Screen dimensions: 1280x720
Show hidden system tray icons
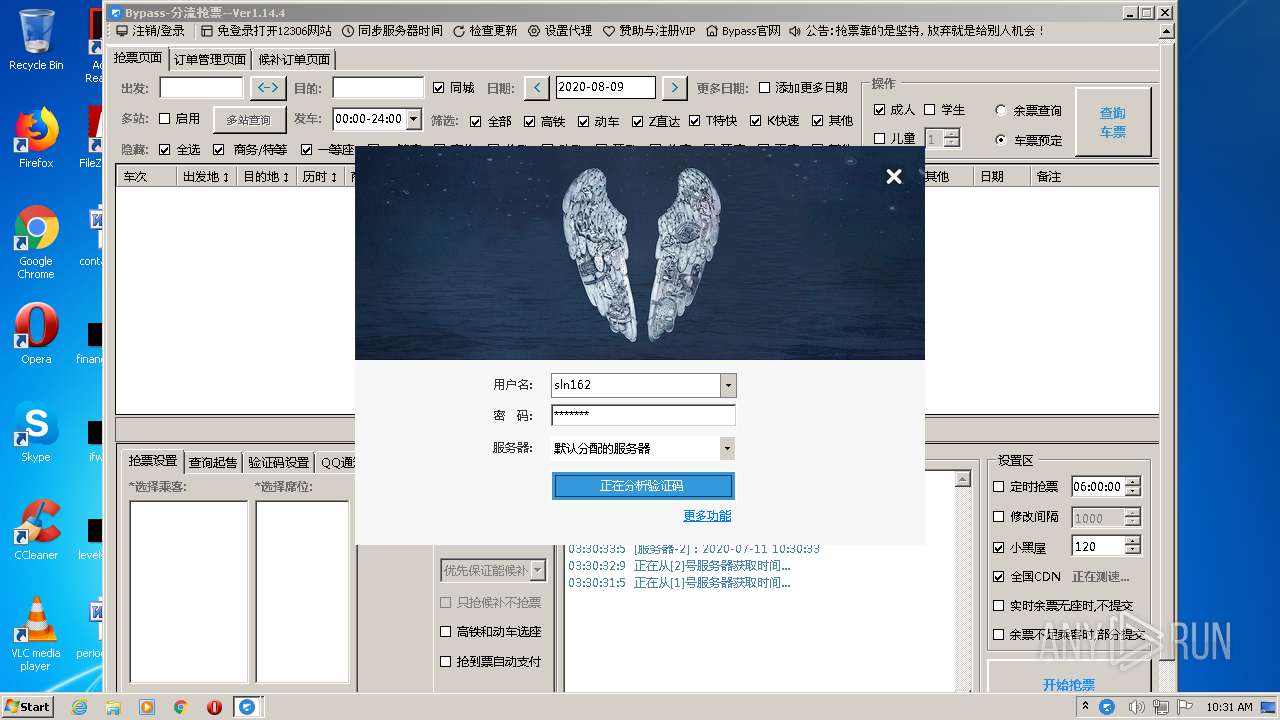1086,707
